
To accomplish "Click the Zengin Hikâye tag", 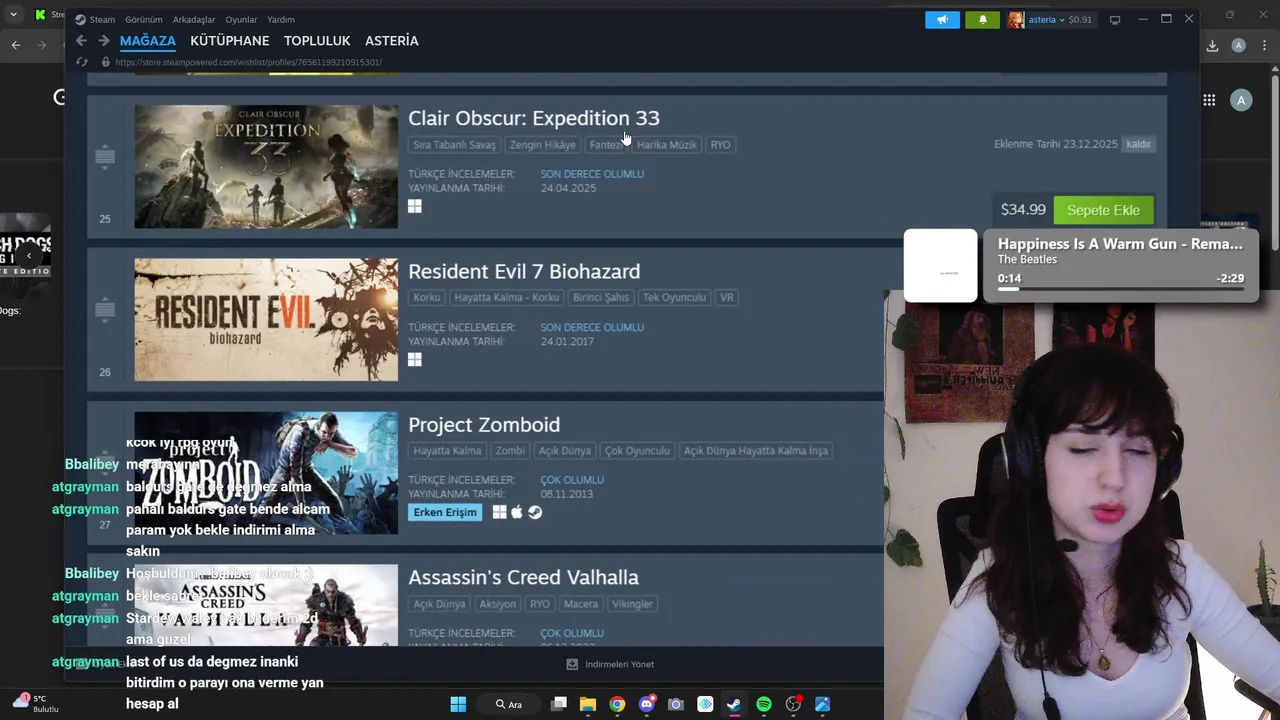I will (x=543, y=145).
